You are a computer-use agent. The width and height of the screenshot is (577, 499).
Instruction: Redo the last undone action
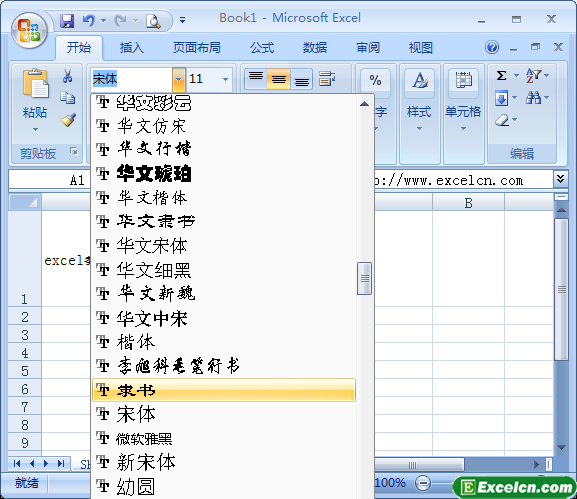[120, 21]
